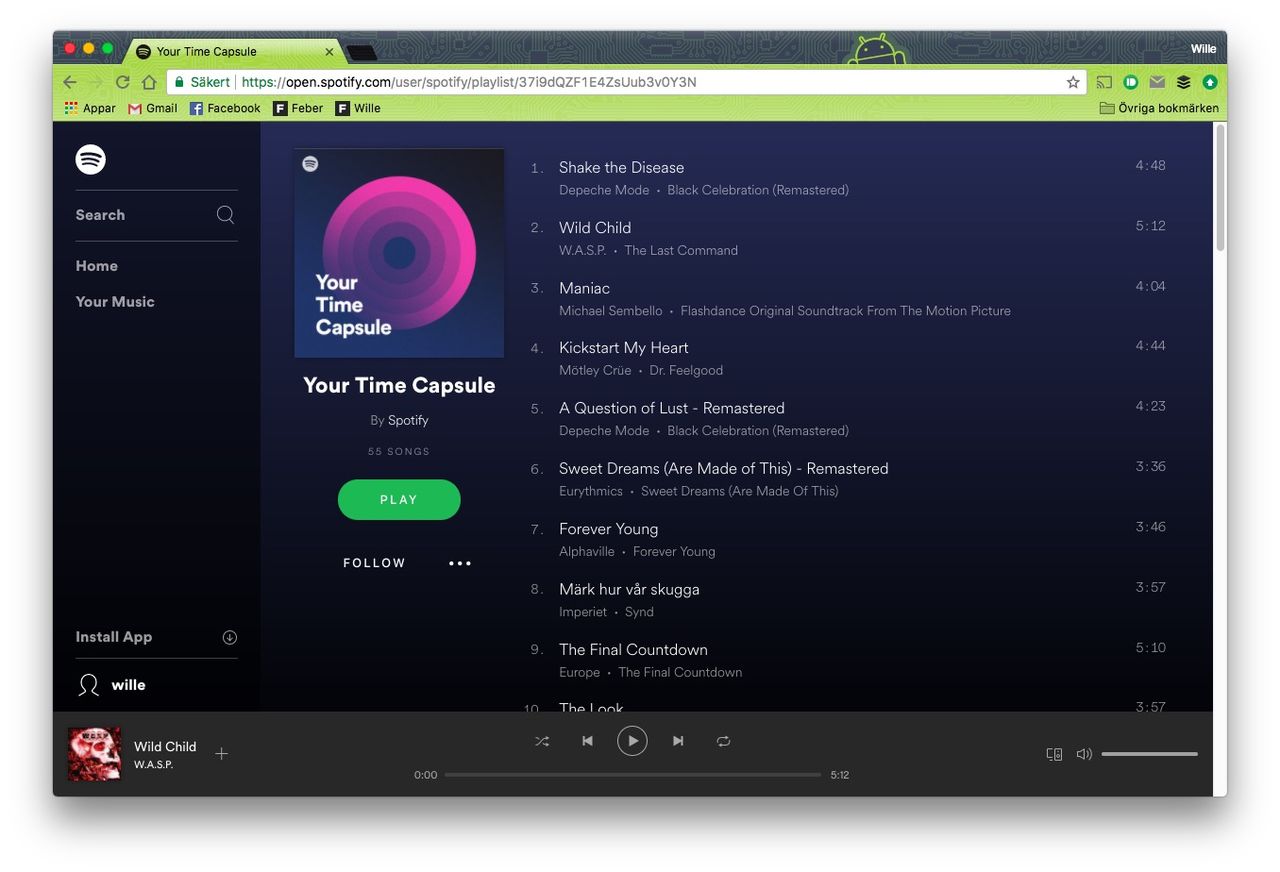
Task: Open artist Europe
Action: (580, 672)
